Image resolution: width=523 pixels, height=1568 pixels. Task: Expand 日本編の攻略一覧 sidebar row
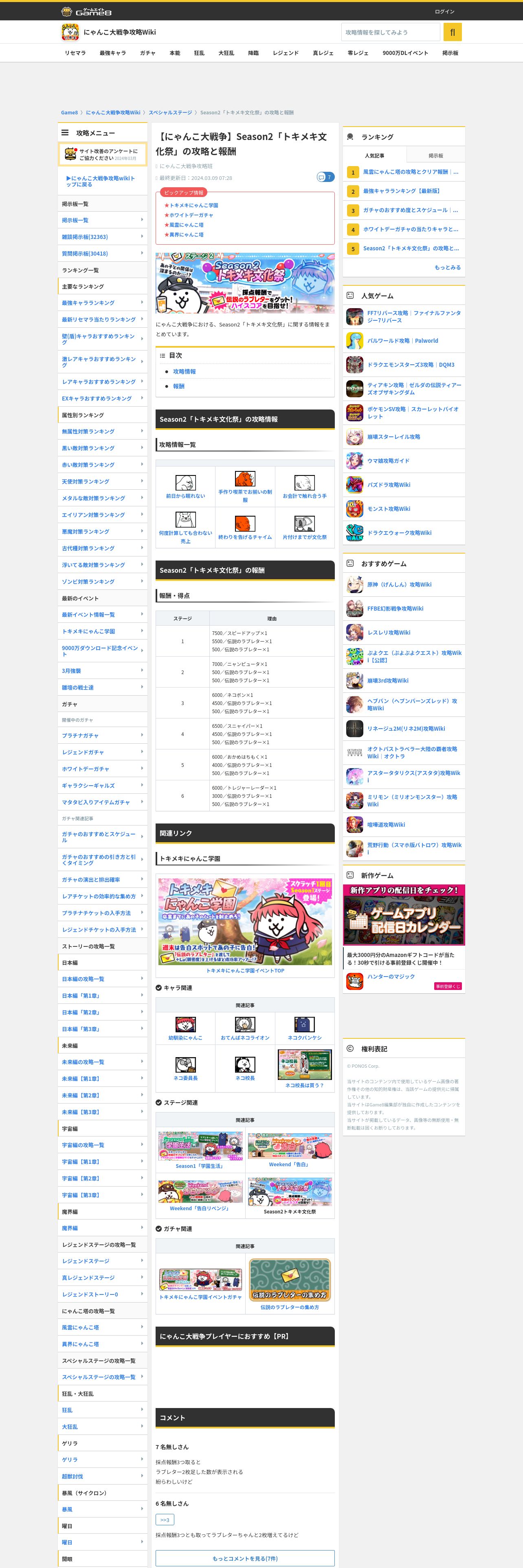pos(102,979)
